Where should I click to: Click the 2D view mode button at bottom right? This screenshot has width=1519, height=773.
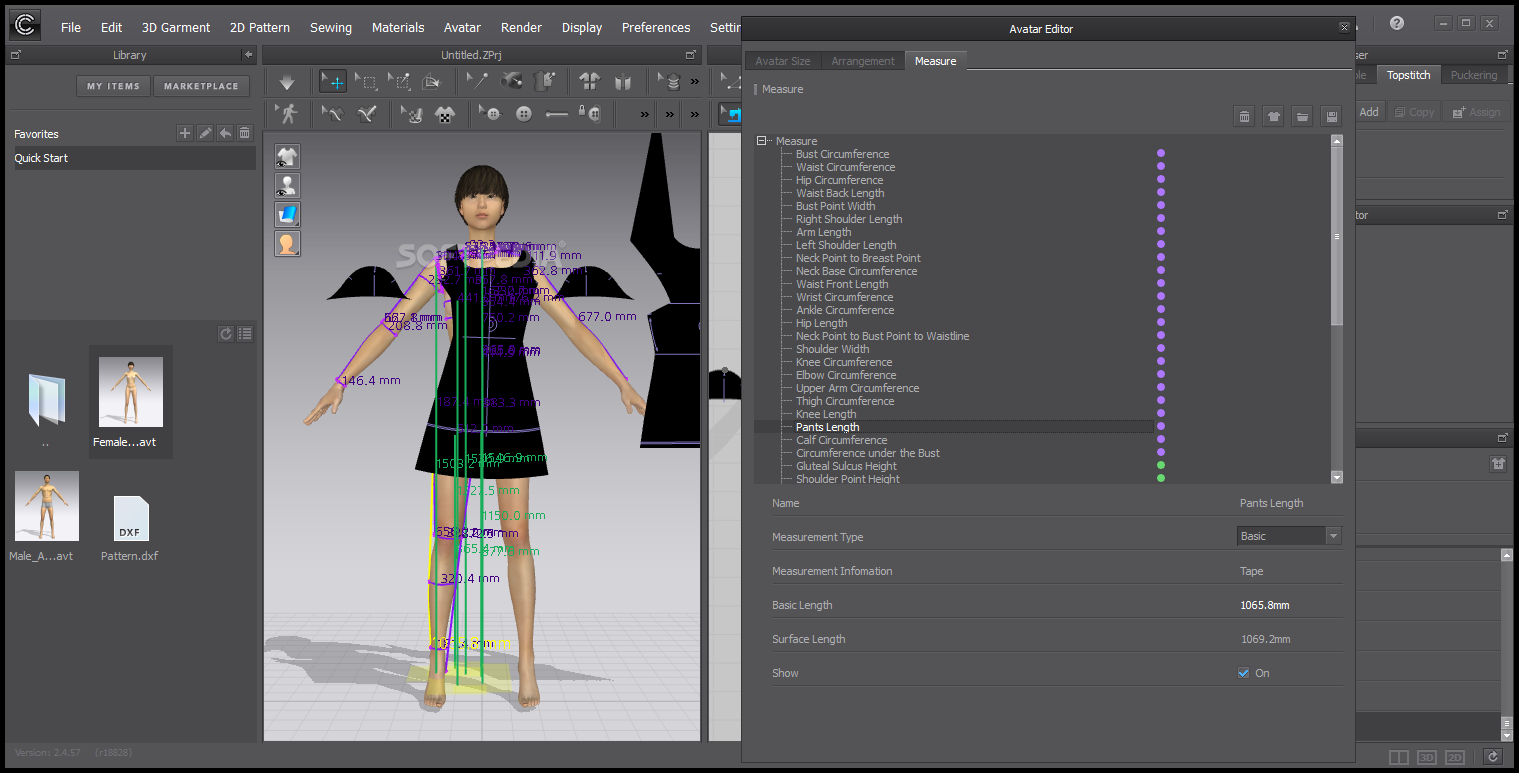pyautogui.click(x=1455, y=758)
